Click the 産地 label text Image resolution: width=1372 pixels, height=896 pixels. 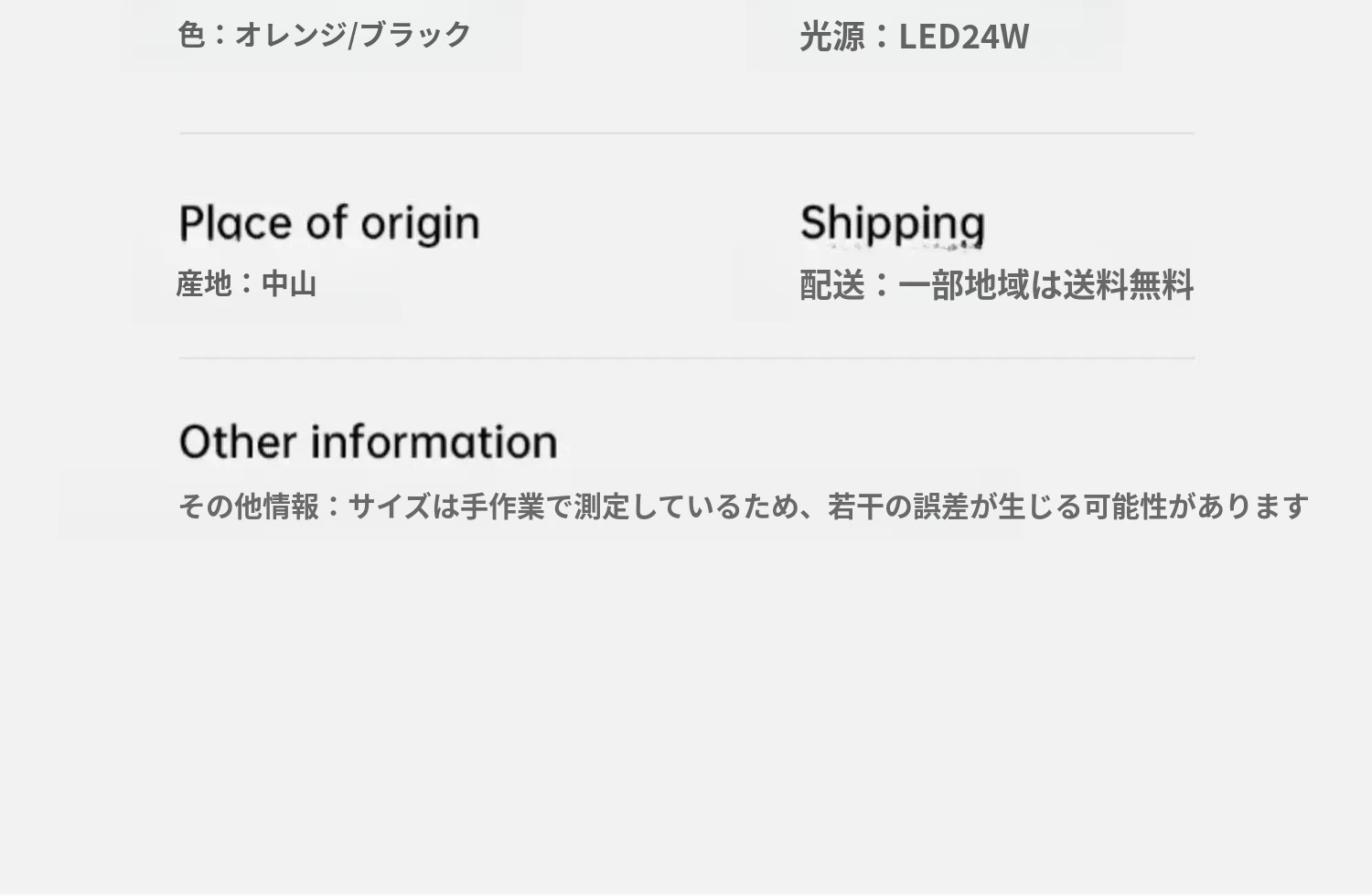click(x=203, y=283)
